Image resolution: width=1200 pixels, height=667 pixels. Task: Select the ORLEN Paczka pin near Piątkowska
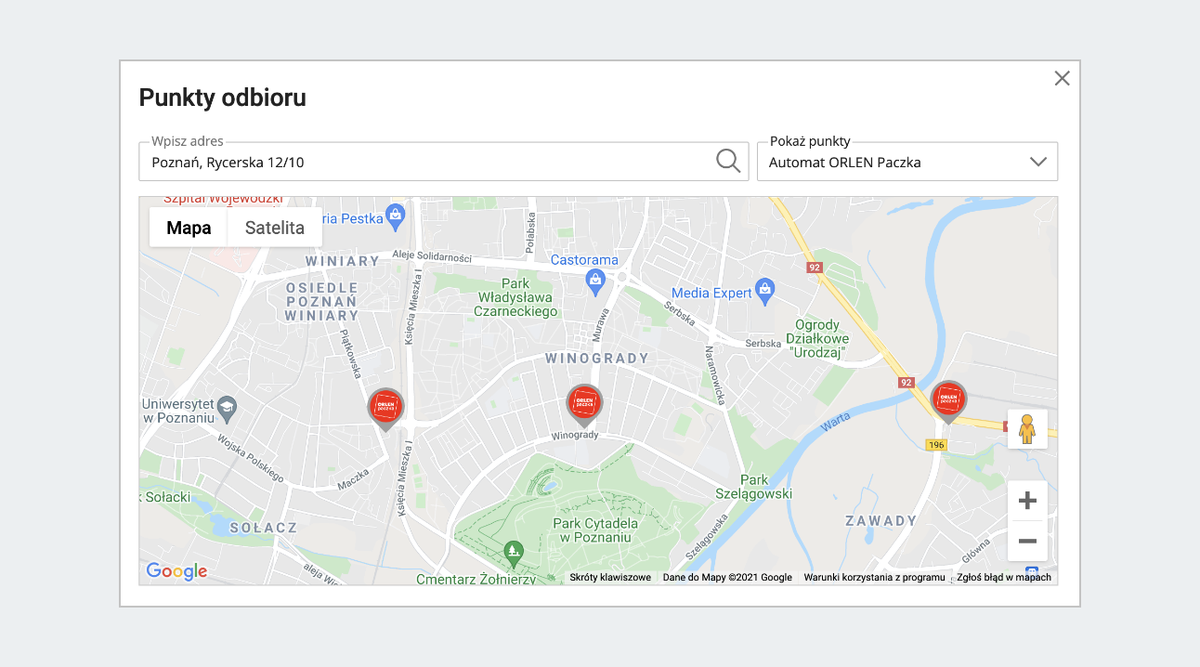pos(386,409)
